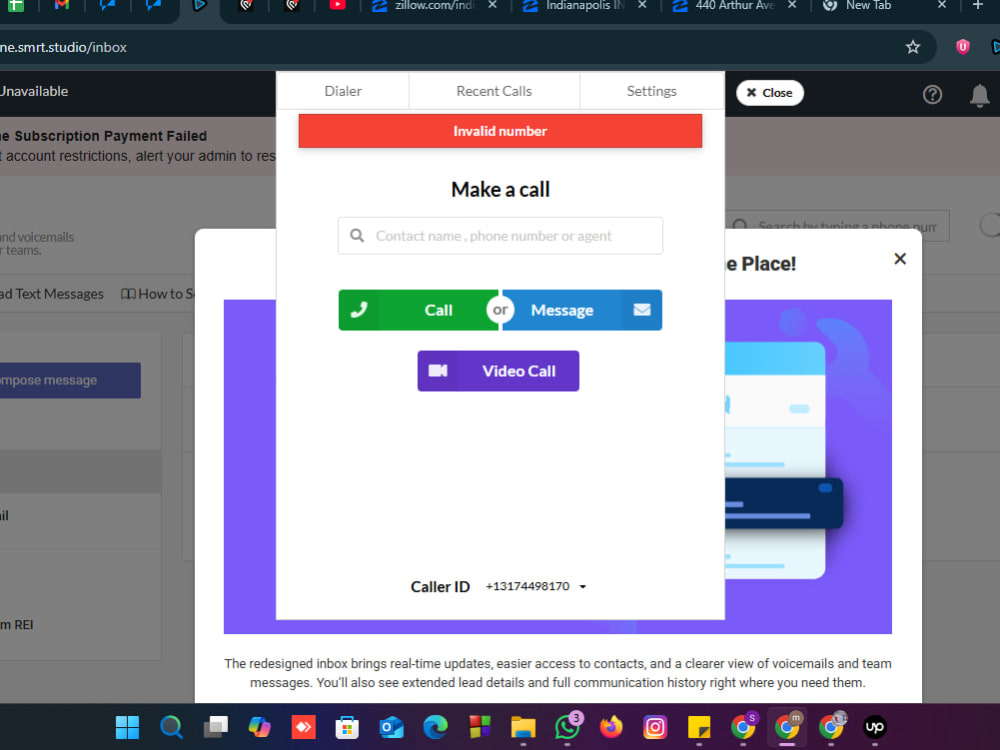Switch to the Dialer tab

pos(342,91)
